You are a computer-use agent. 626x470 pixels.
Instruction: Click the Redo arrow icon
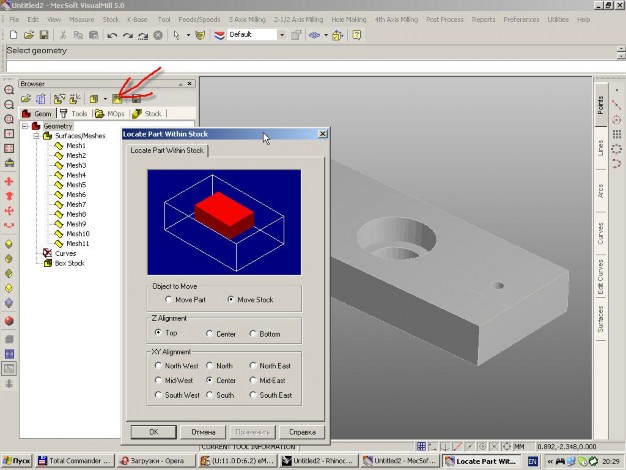[x=127, y=36]
